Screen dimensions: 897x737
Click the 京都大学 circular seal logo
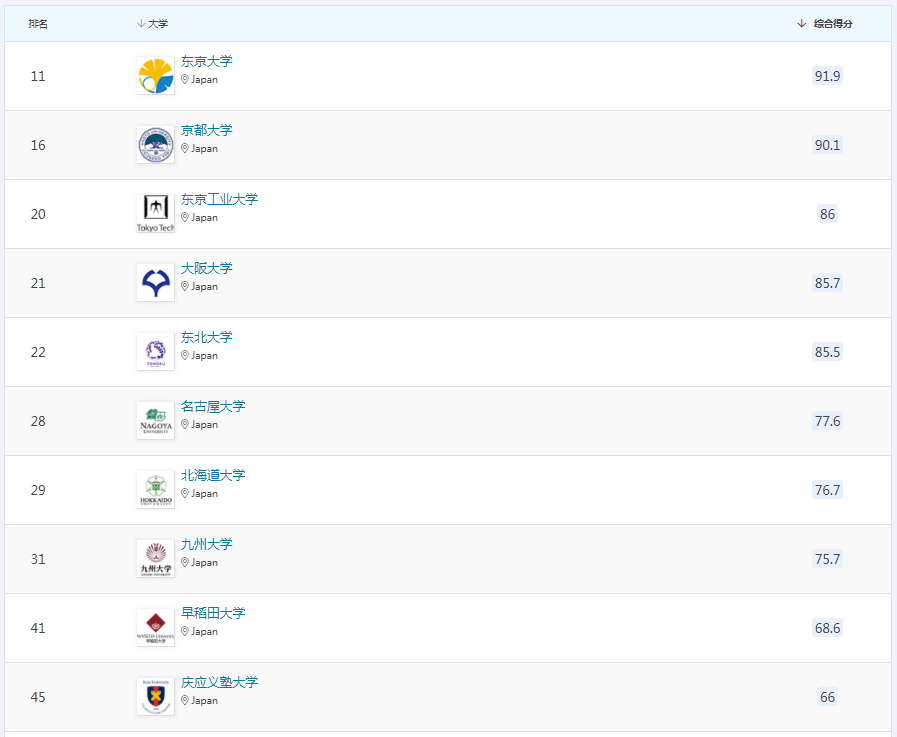tap(155, 144)
